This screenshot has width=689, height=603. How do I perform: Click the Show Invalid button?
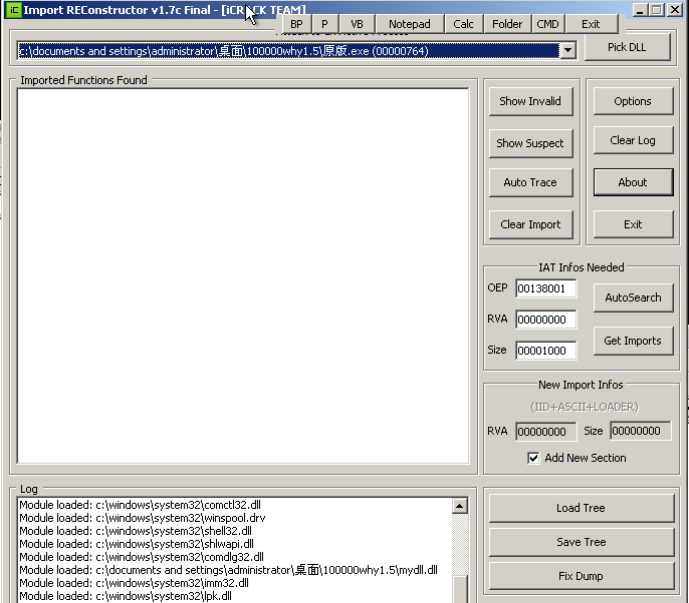(530, 101)
